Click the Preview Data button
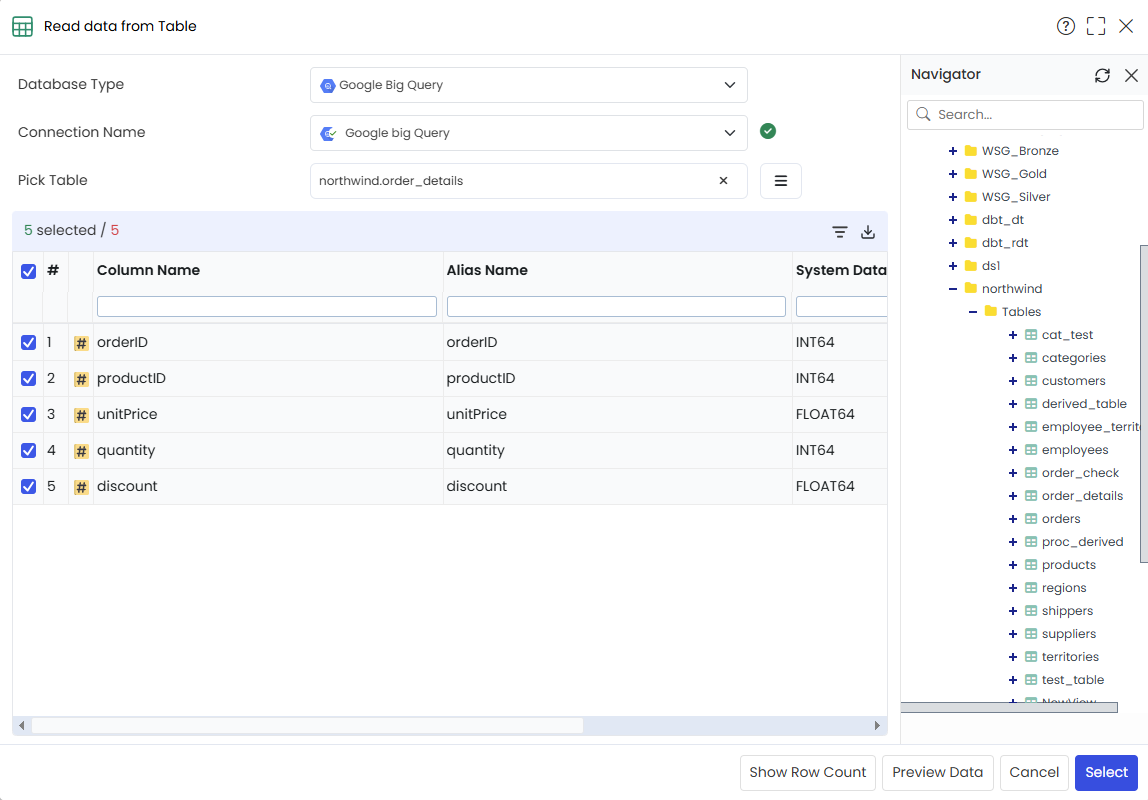Viewport: 1148px width, 800px height. 937,773
